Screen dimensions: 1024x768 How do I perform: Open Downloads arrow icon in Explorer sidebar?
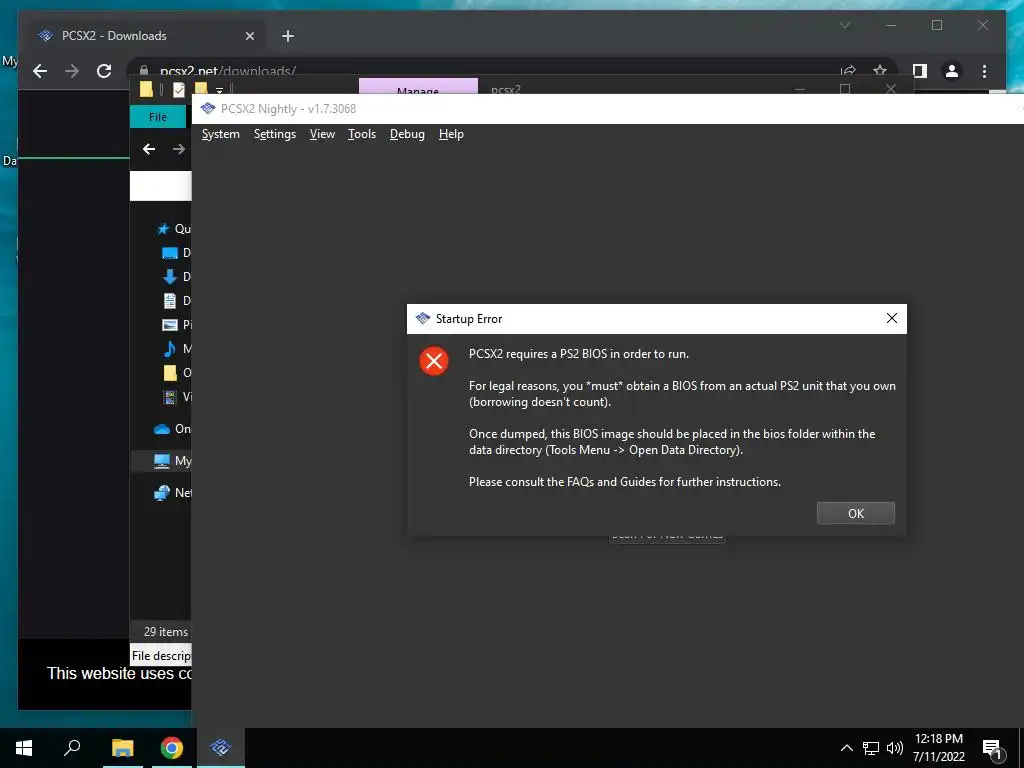[170, 277]
